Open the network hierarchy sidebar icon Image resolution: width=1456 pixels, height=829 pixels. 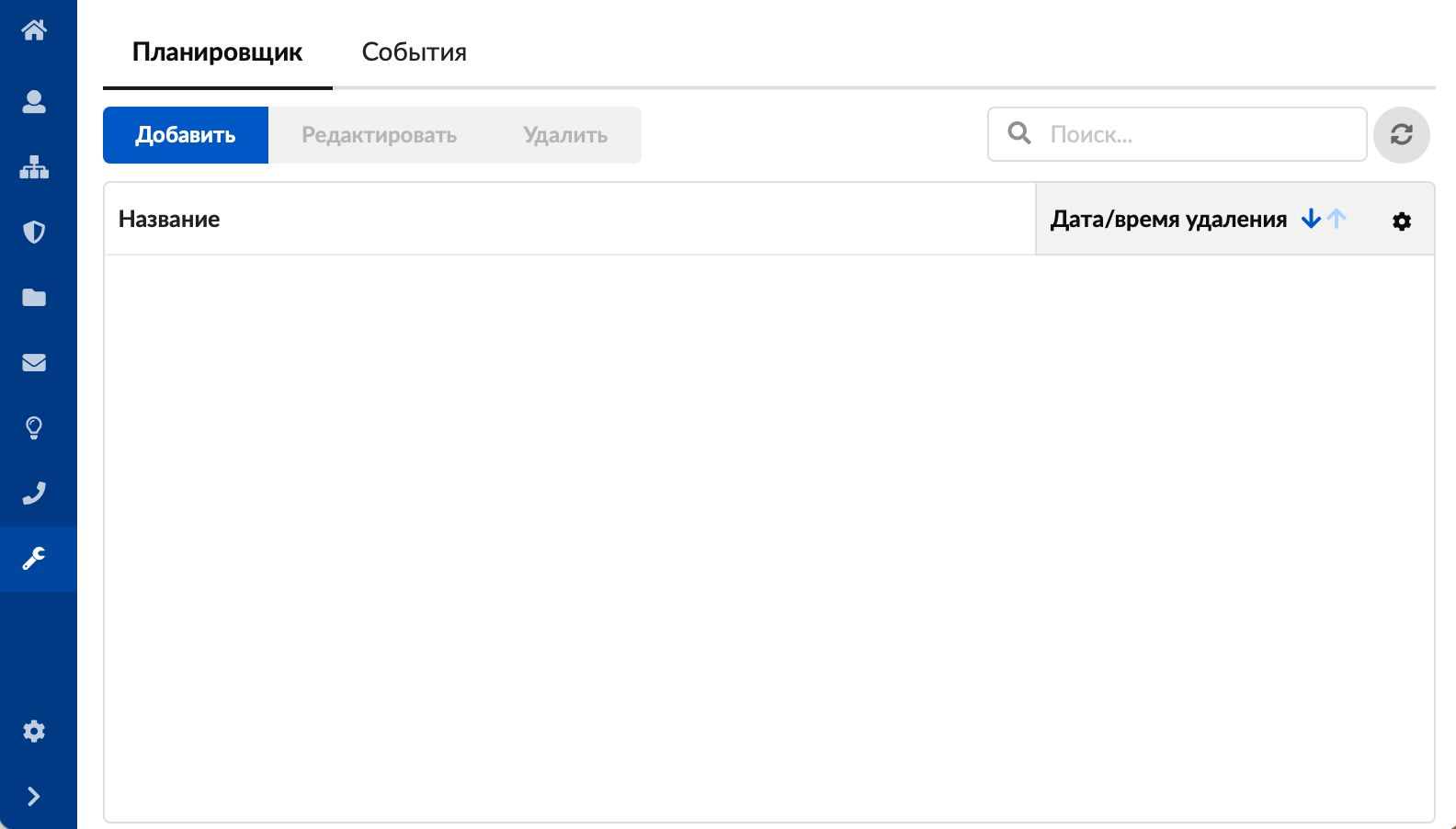pos(34,167)
